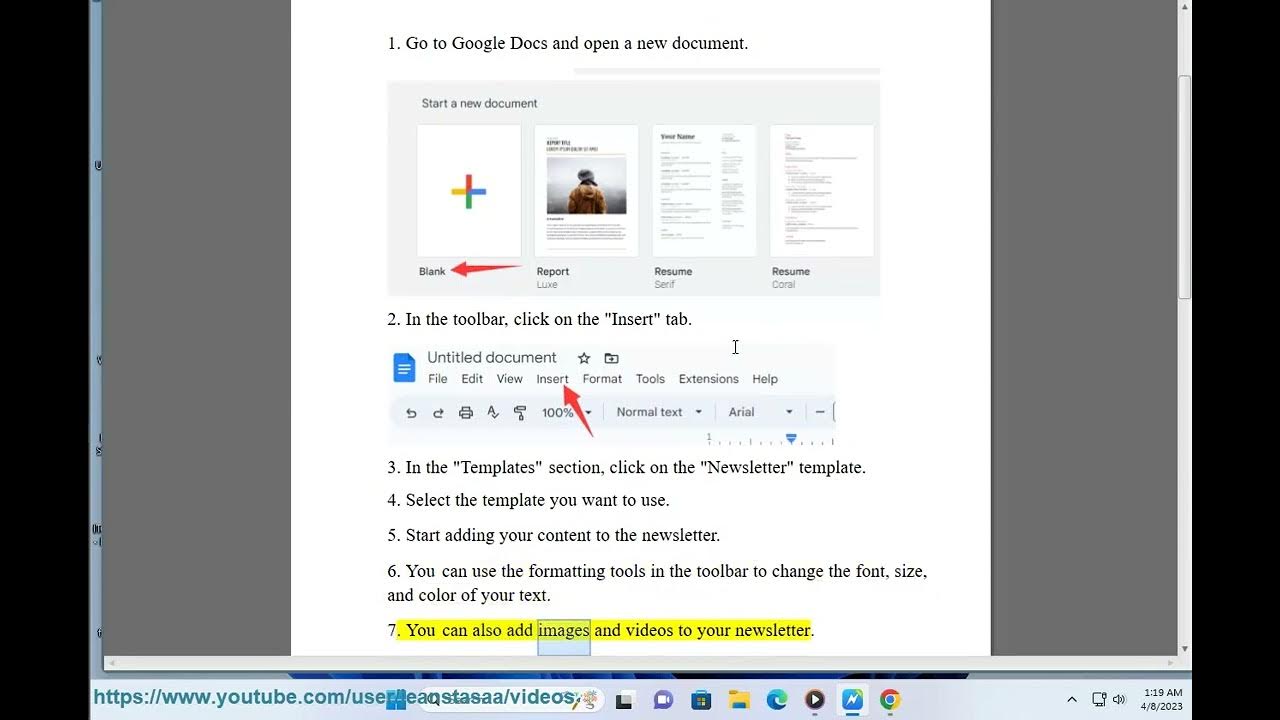Click the step 6 line about formatting tools
The width and height of the screenshot is (1280, 720).
[657, 583]
